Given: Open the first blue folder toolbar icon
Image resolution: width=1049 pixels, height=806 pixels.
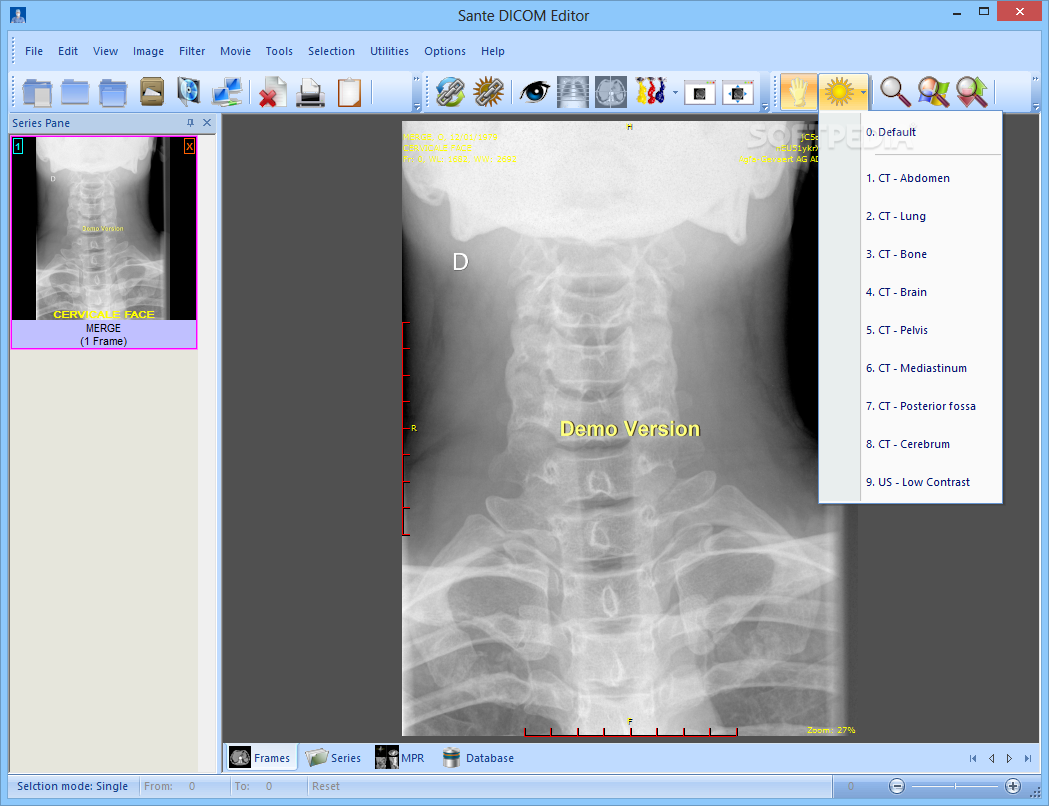Looking at the screenshot, I should tap(37, 92).
